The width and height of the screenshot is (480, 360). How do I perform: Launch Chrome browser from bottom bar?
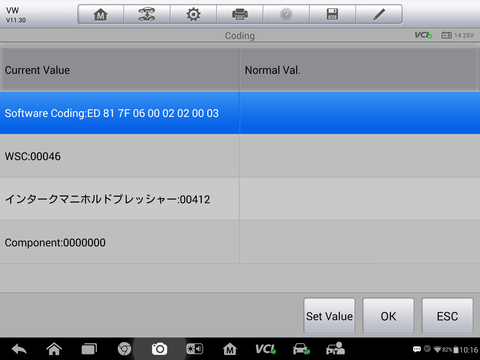pos(124,349)
